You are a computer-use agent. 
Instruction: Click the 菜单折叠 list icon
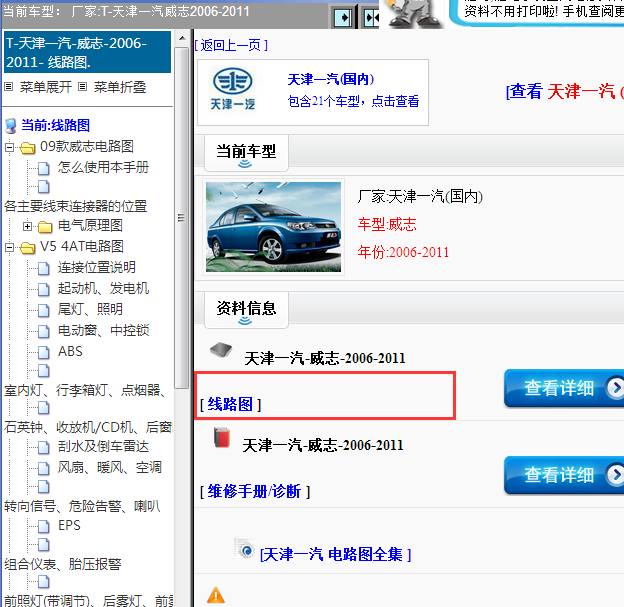[x=82, y=86]
